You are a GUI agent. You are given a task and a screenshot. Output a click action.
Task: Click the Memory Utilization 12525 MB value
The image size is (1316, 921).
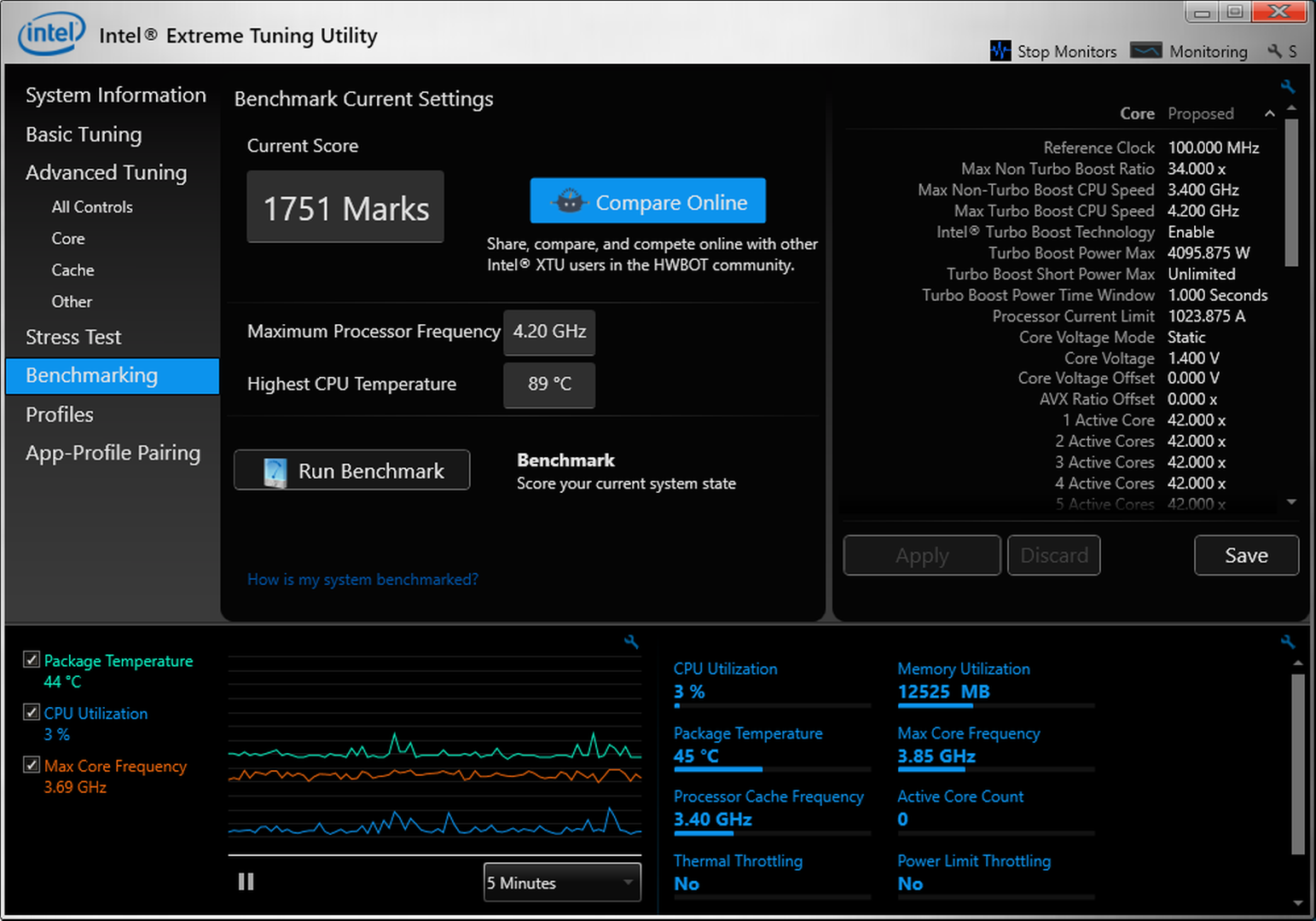click(943, 692)
